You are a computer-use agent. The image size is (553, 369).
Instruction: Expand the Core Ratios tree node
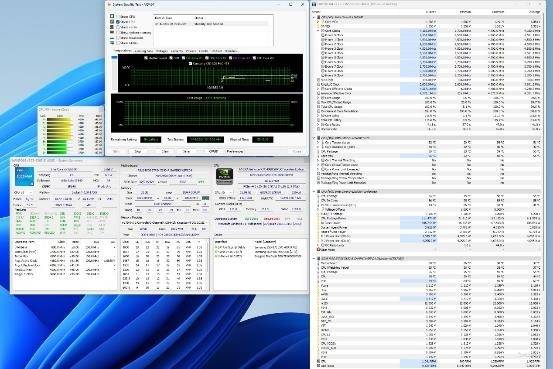[318, 125]
